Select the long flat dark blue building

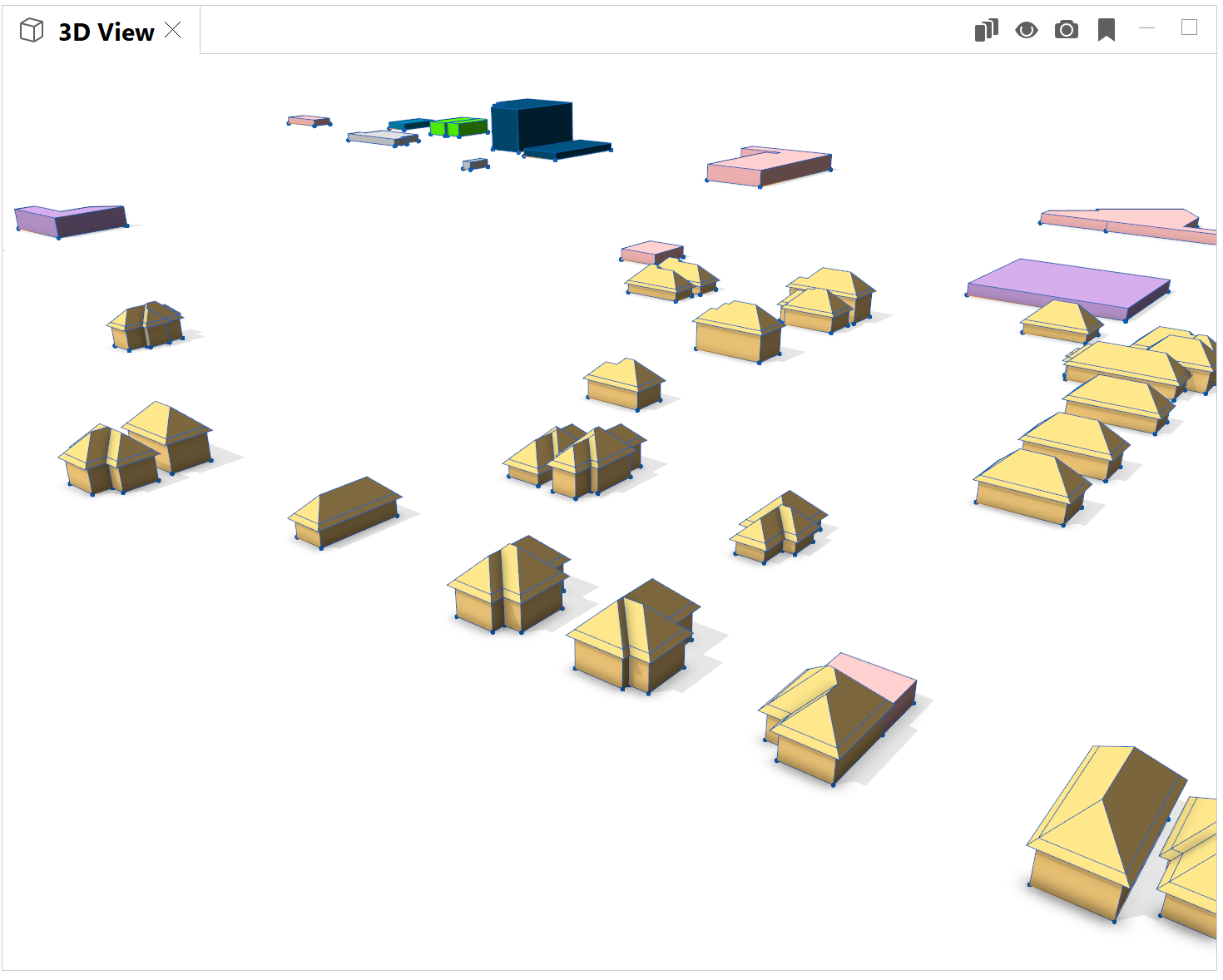coord(569,150)
